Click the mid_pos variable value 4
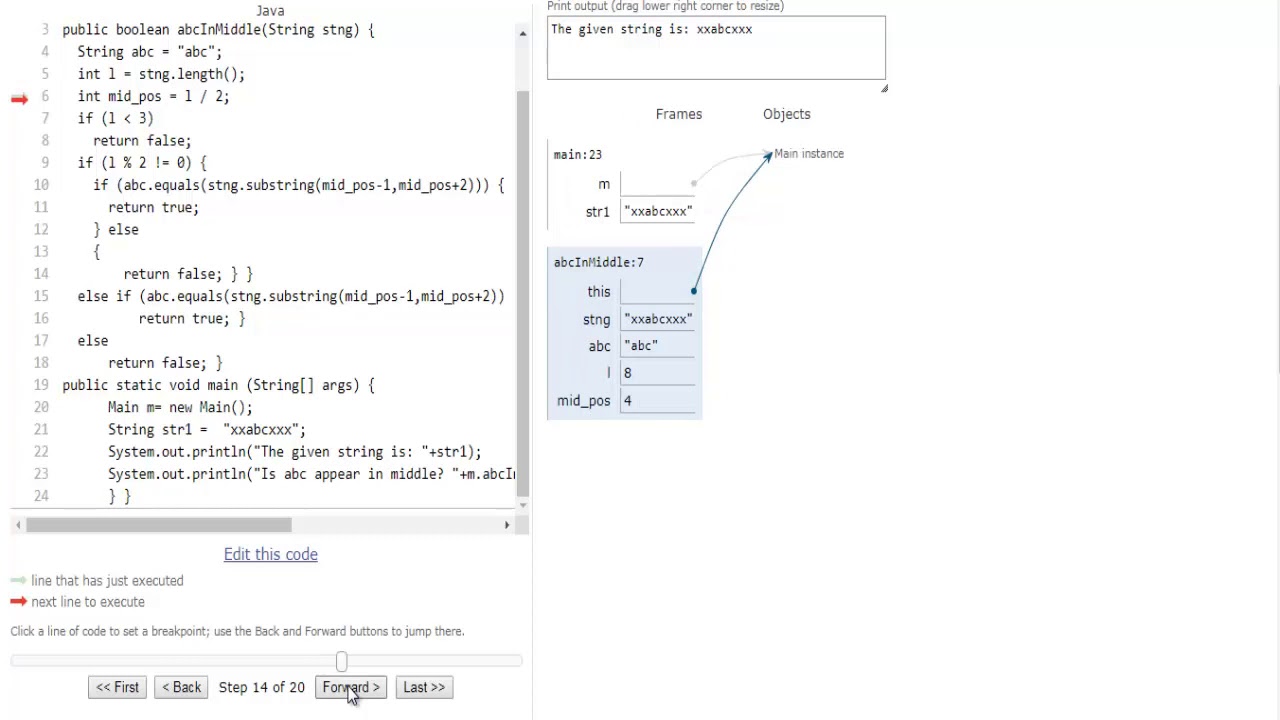 tap(628, 401)
